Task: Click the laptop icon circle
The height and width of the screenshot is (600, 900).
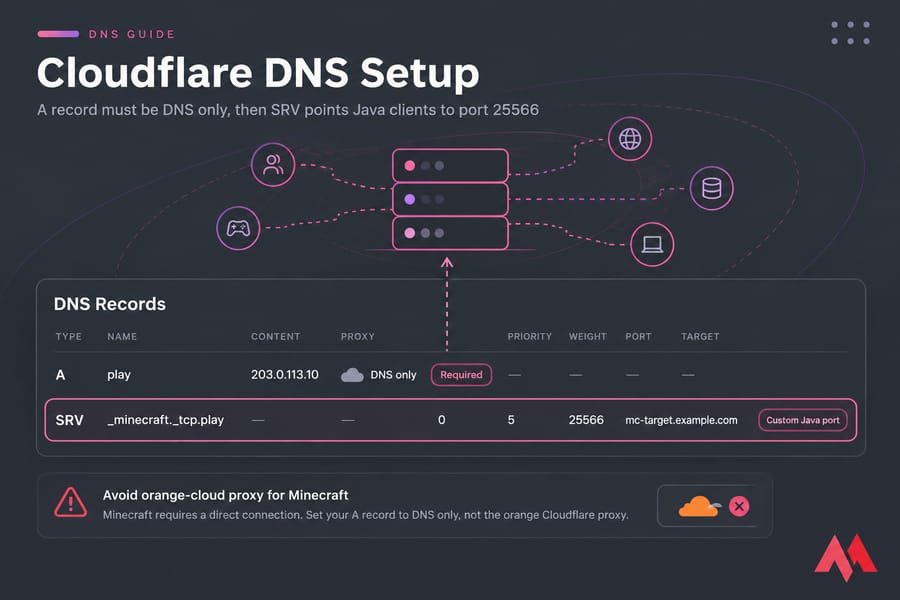Action: [652, 245]
